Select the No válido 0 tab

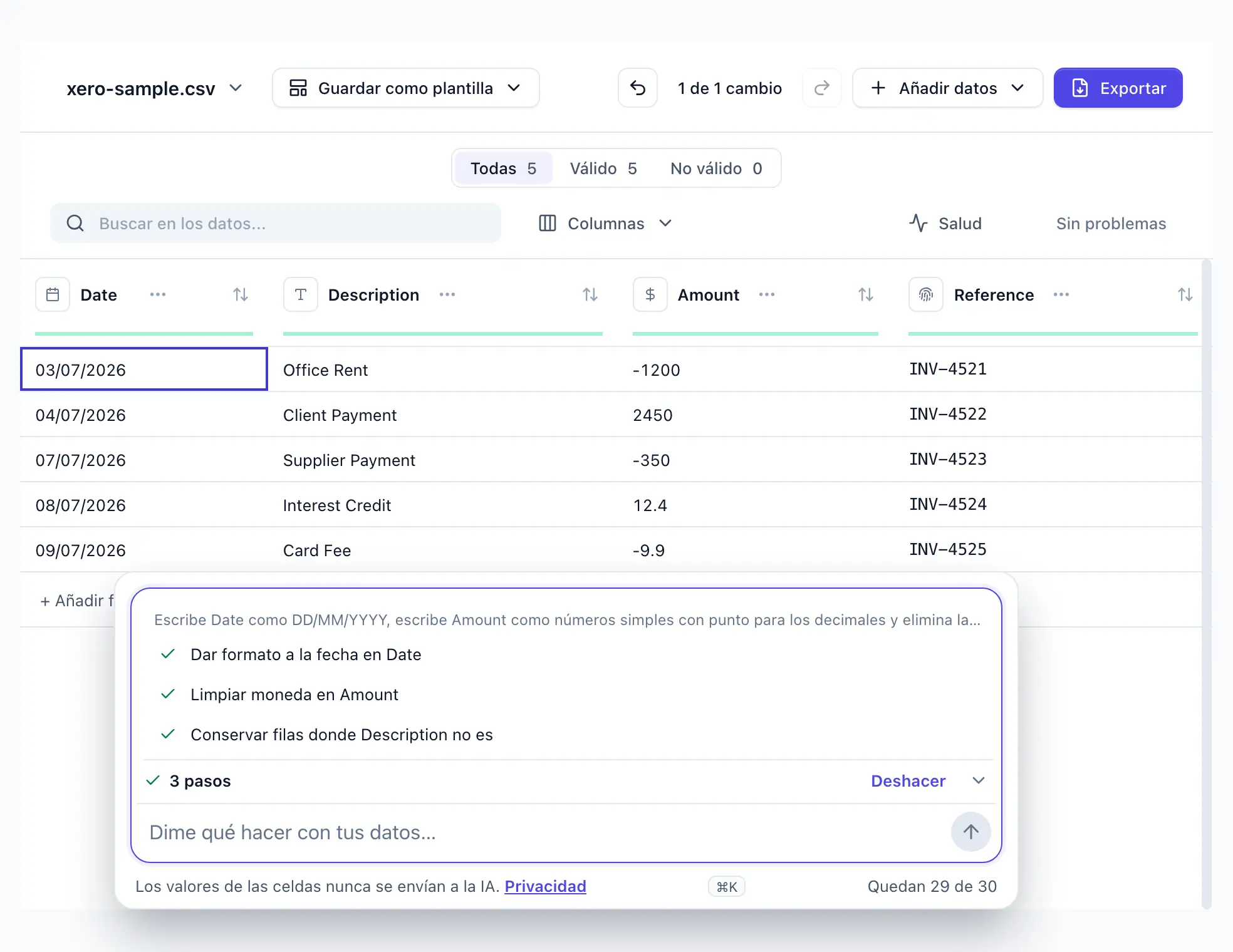[x=716, y=168]
